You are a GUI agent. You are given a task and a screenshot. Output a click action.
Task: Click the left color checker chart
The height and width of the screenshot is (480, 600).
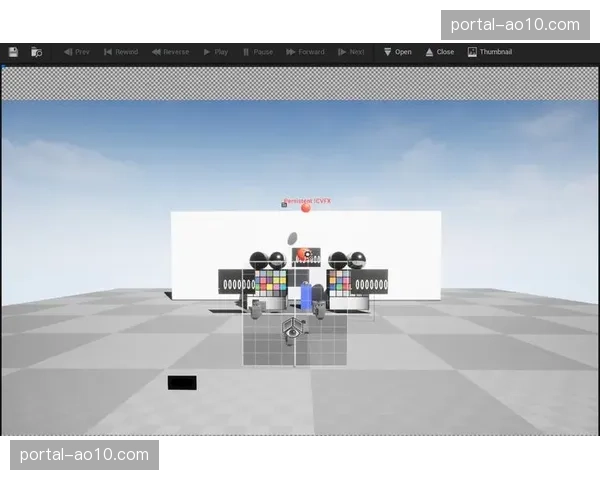271,283
